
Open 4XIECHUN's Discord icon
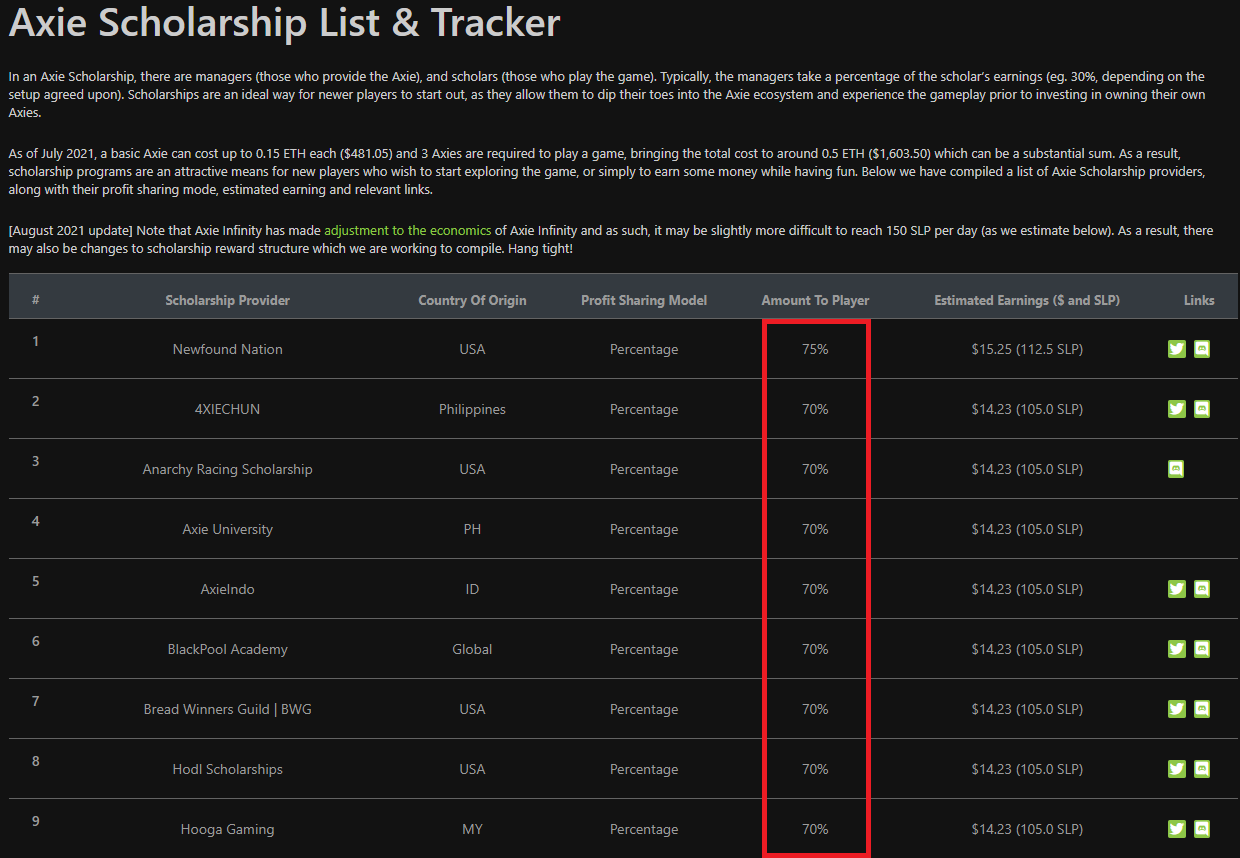[1202, 409]
